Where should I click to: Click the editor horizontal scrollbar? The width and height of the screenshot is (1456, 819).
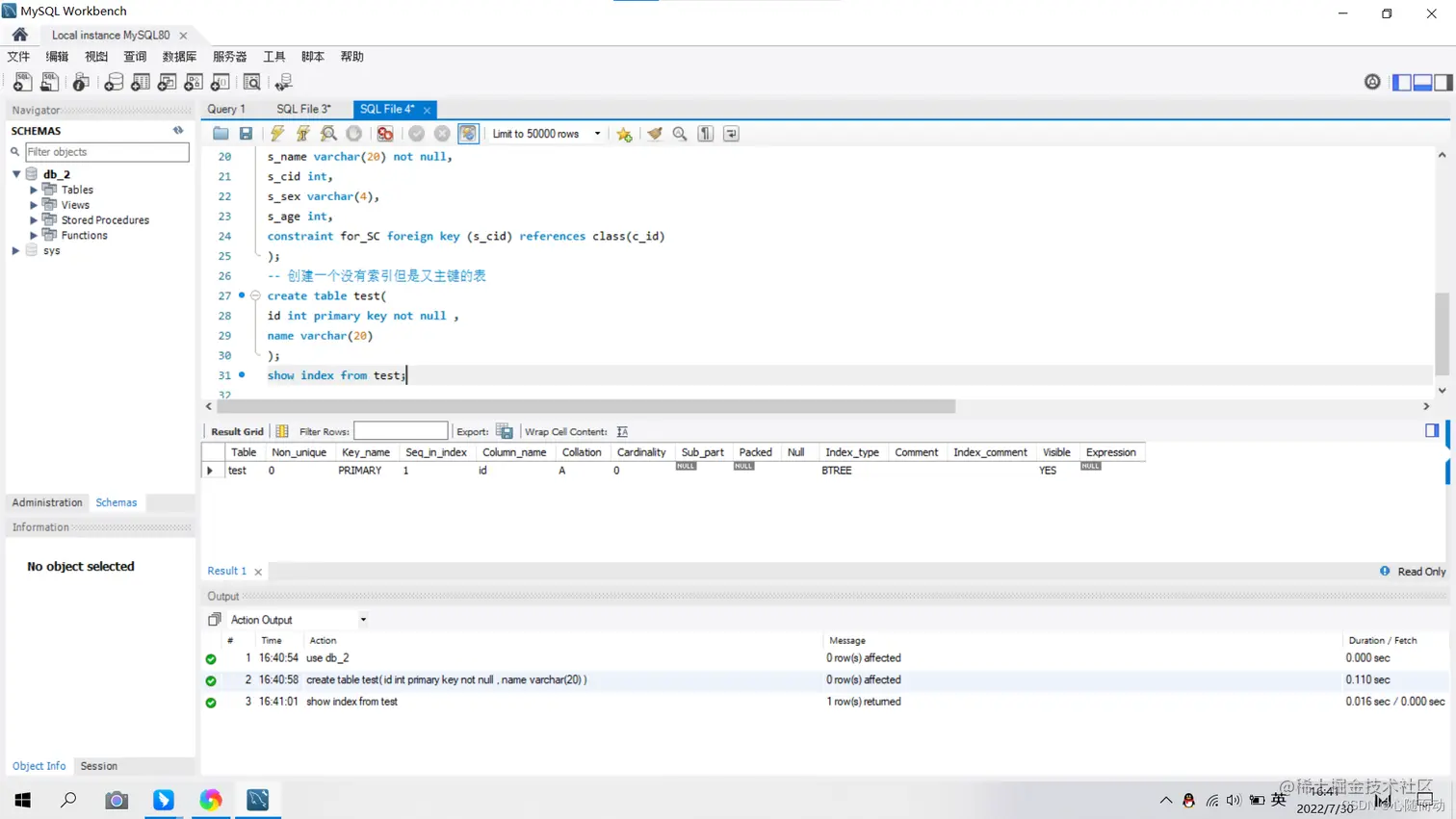pyautogui.click(x=585, y=406)
